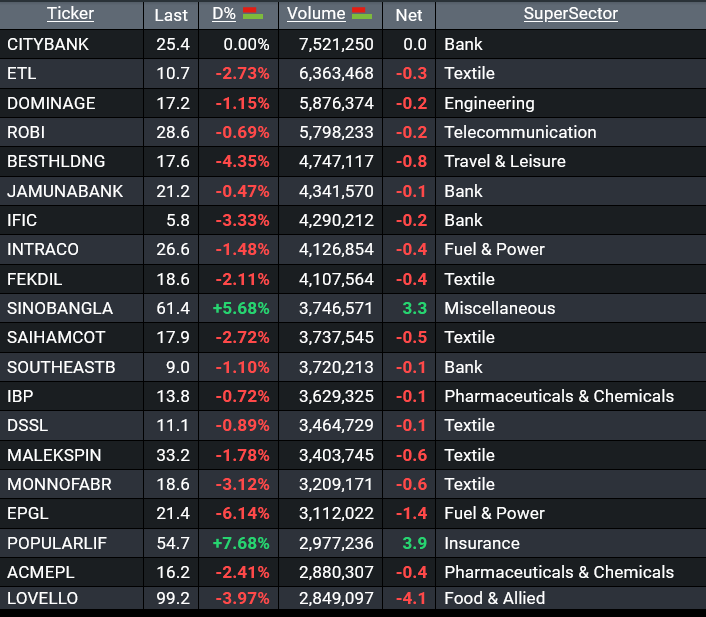Click the +7.68% change value
706x617 pixels.
pos(240,543)
